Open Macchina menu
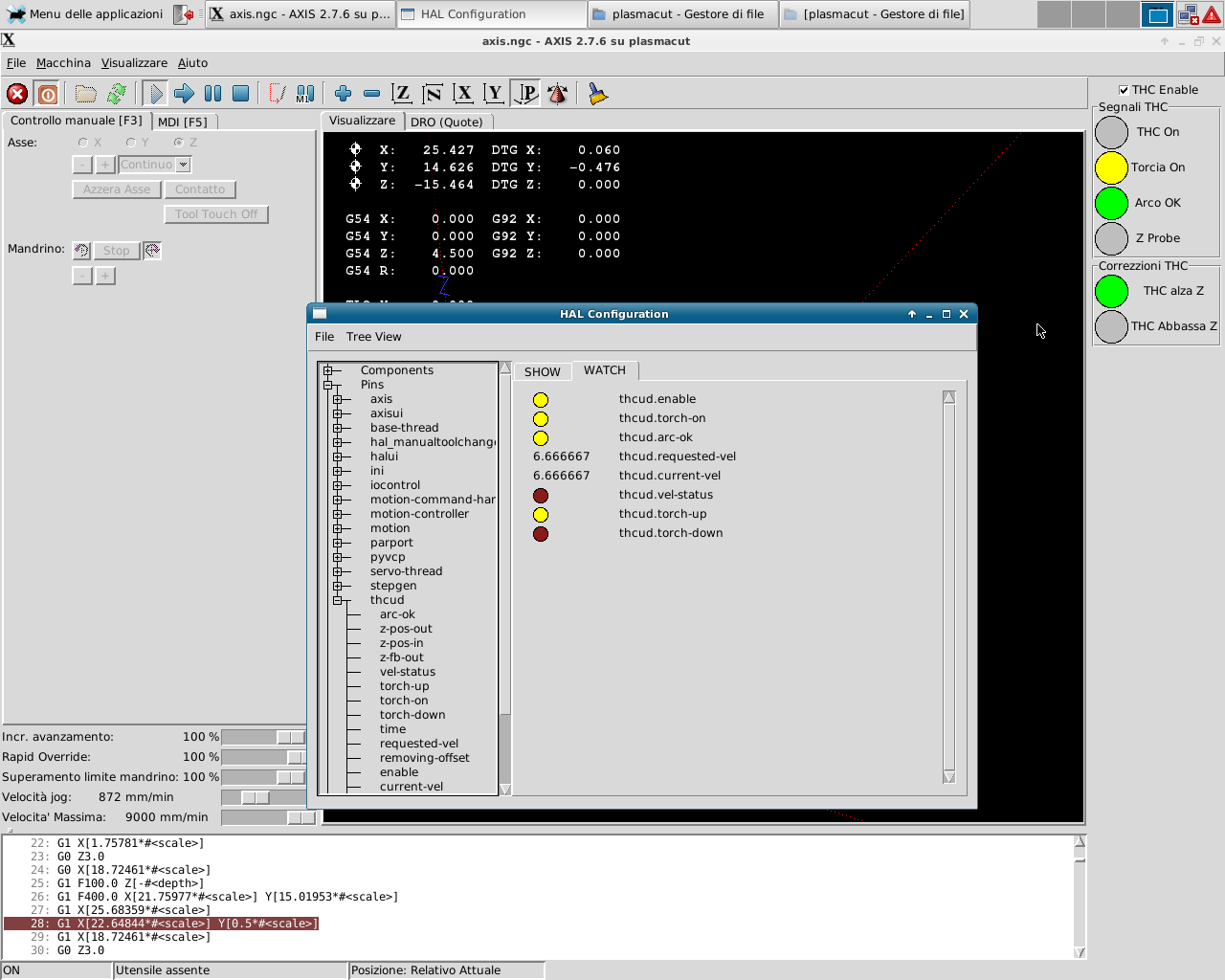 click(x=63, y=63)
